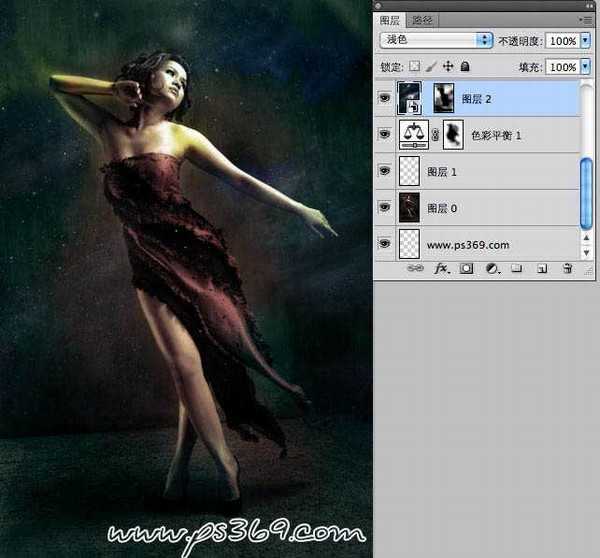This screenshot has width=600, height=558.
Task: Open the layers panel options menu
Action: 584,19
